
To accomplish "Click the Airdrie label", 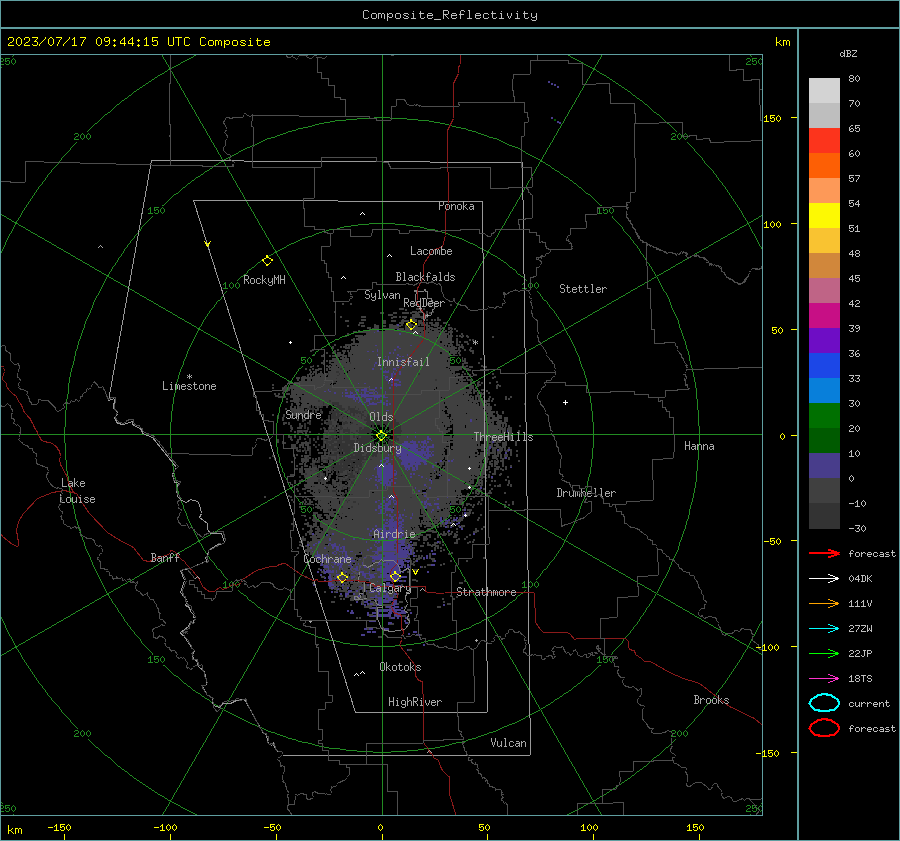I will [394, 534].
